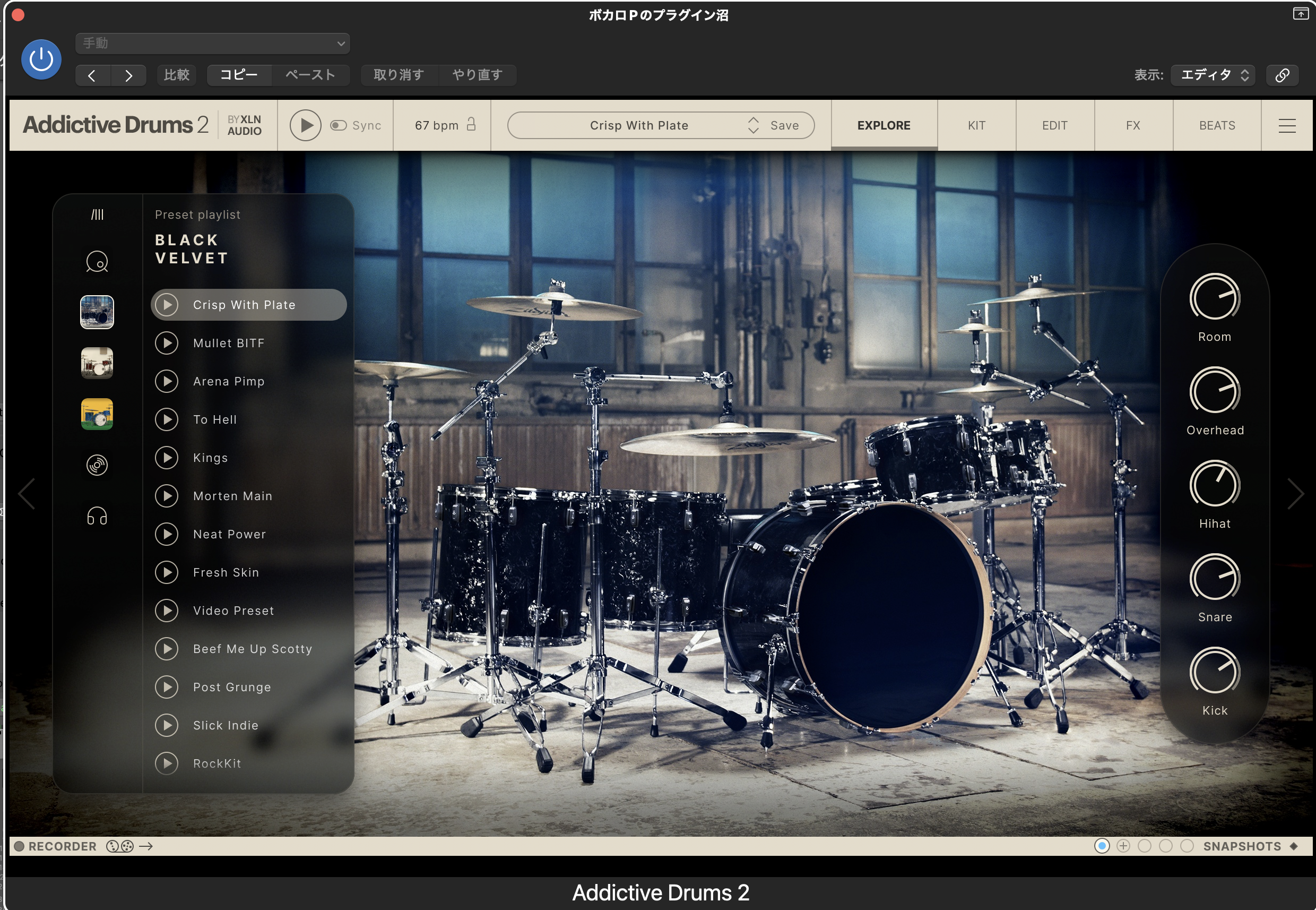Go to next kit with right chevron

click(x=1295, y=494)
